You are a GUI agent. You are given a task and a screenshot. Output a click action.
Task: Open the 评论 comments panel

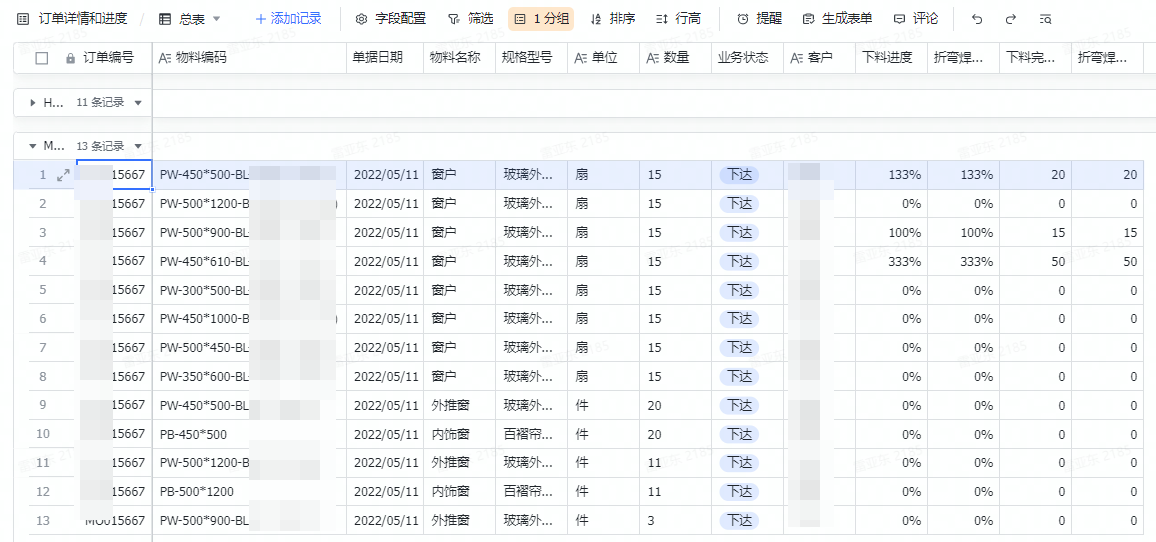pyautogui.click(x=916, y=19)
